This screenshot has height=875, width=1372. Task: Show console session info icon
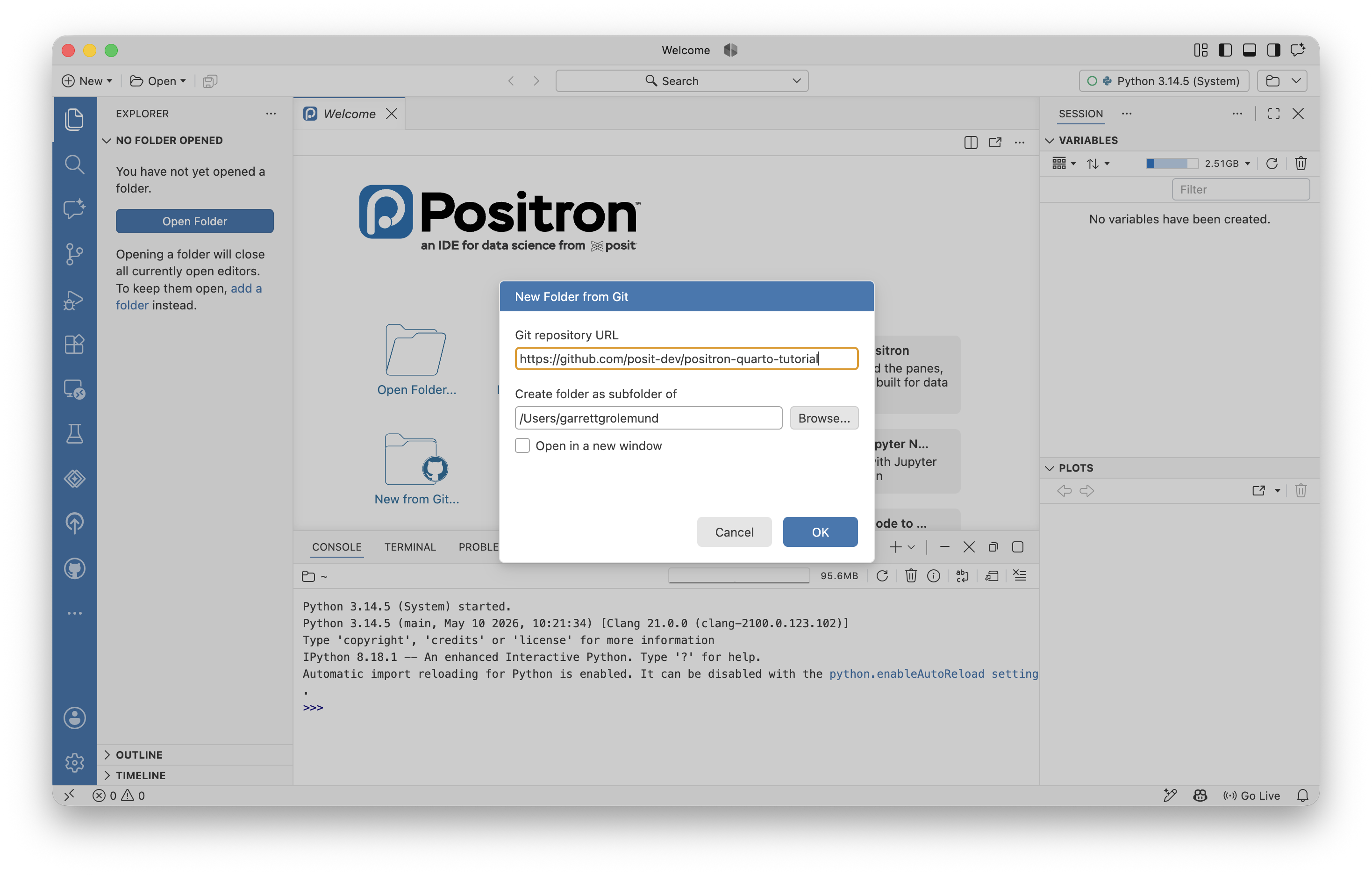click(933, 576)
